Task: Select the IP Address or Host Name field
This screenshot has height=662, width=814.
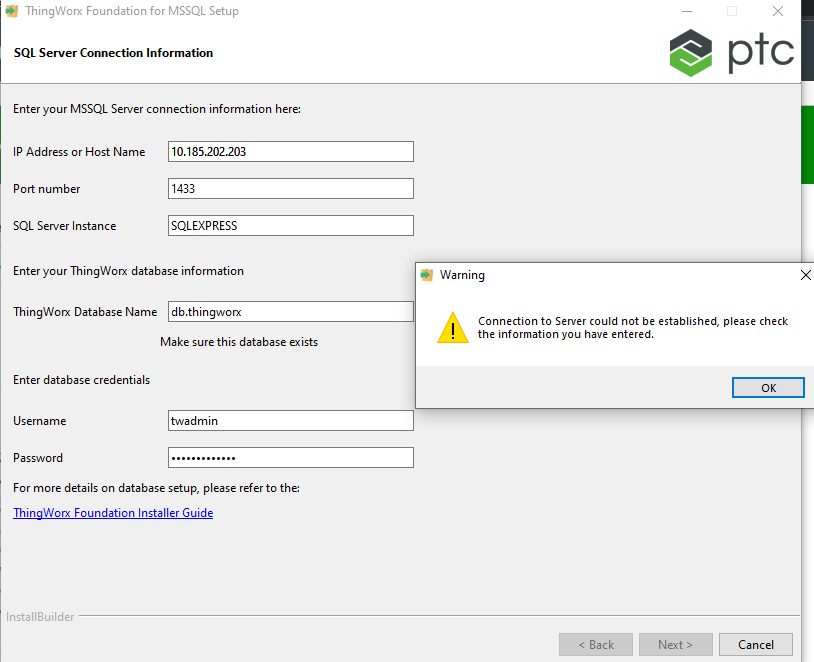Action: point(290,151)
